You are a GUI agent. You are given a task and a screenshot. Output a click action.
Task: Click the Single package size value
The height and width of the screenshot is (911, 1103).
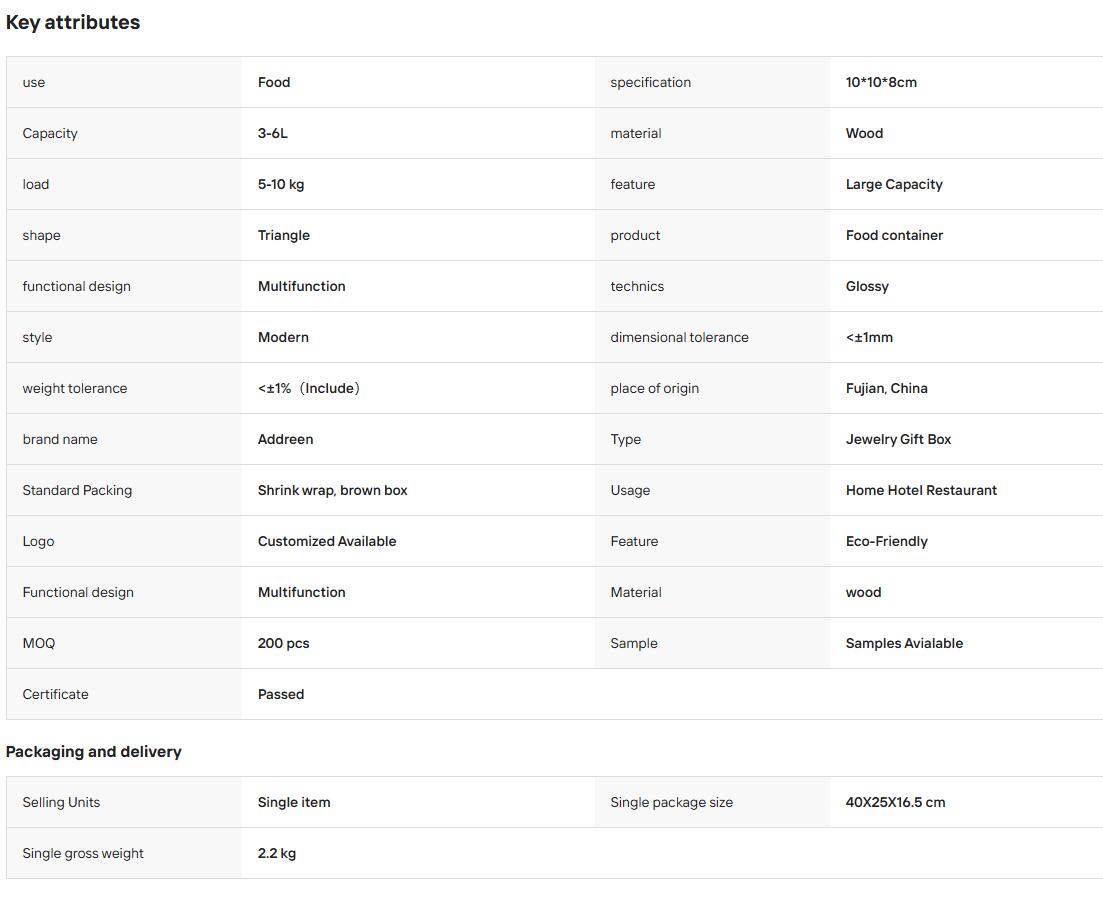pyautogui.click(x=895, y=802)
